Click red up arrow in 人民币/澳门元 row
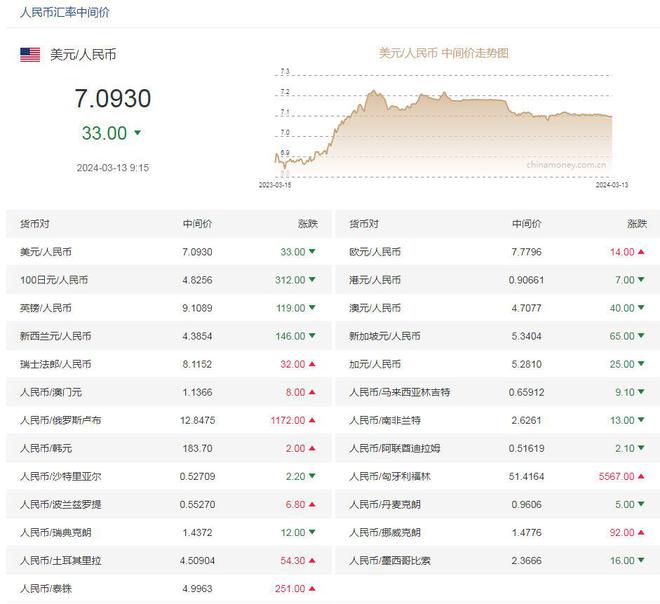This screenshot has width=660, height=604. pos(312,392)
